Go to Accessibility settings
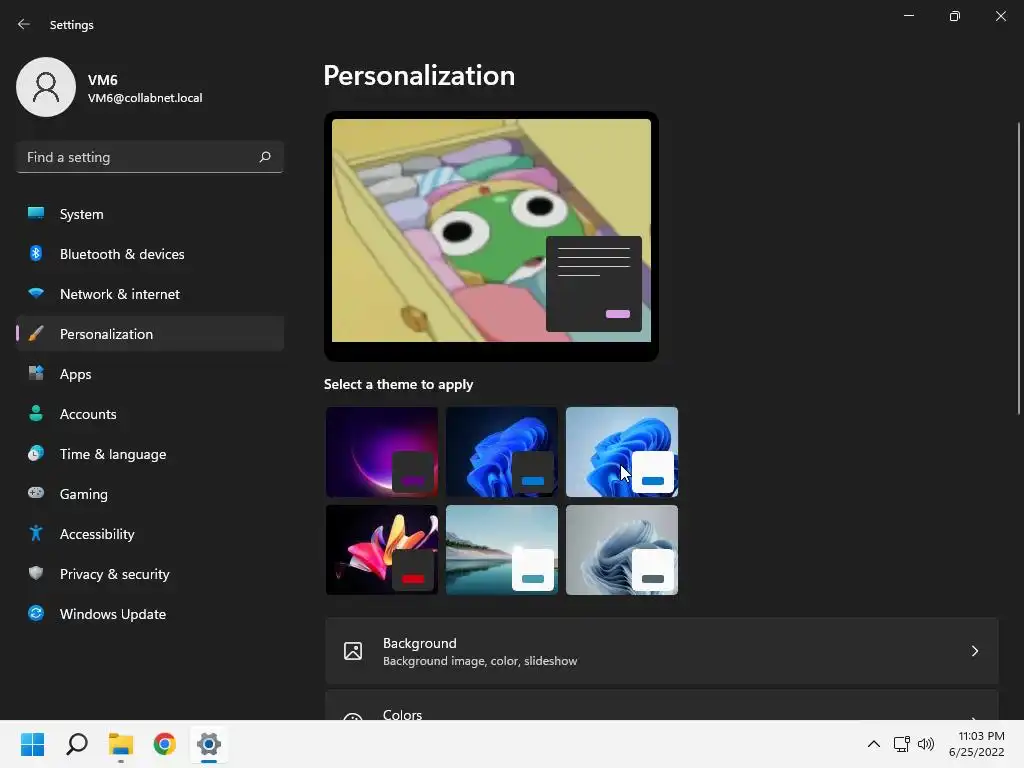This screenshot has width=1024, height=768. pyautogui.click(x=150, y=534)
